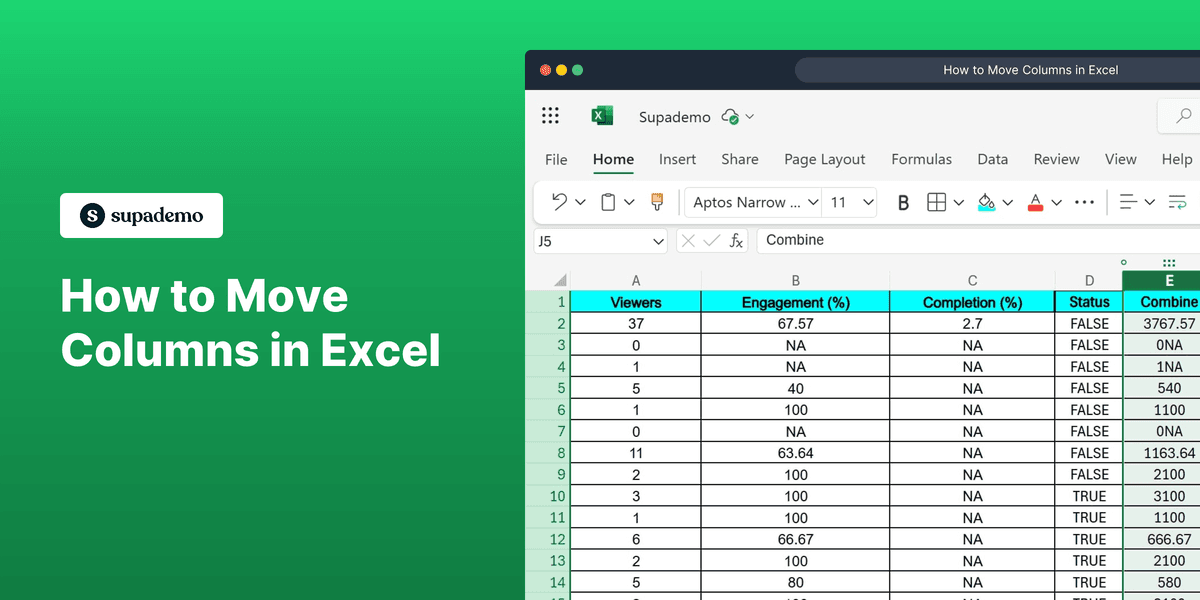The width and height of the screenshot is (1200, 600).
Task: Click the Supademo workbook title
Action: (674, 116)
